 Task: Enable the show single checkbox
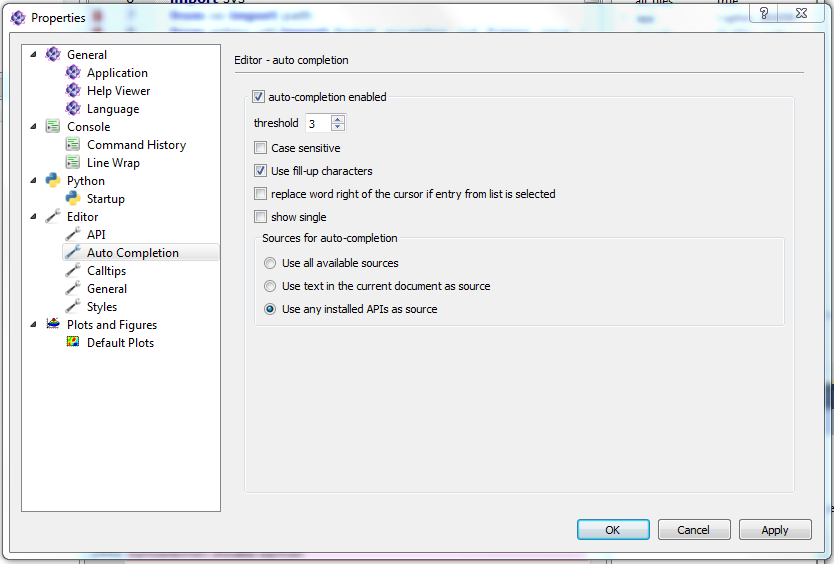pyautogui.click(x=260, y=217)
